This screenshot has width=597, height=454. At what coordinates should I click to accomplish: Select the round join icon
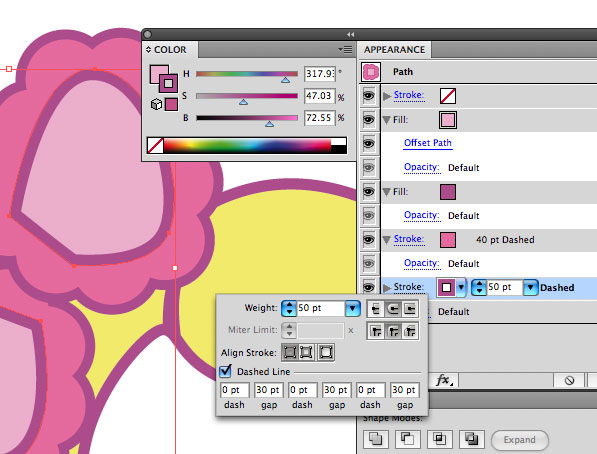[393, 331]
